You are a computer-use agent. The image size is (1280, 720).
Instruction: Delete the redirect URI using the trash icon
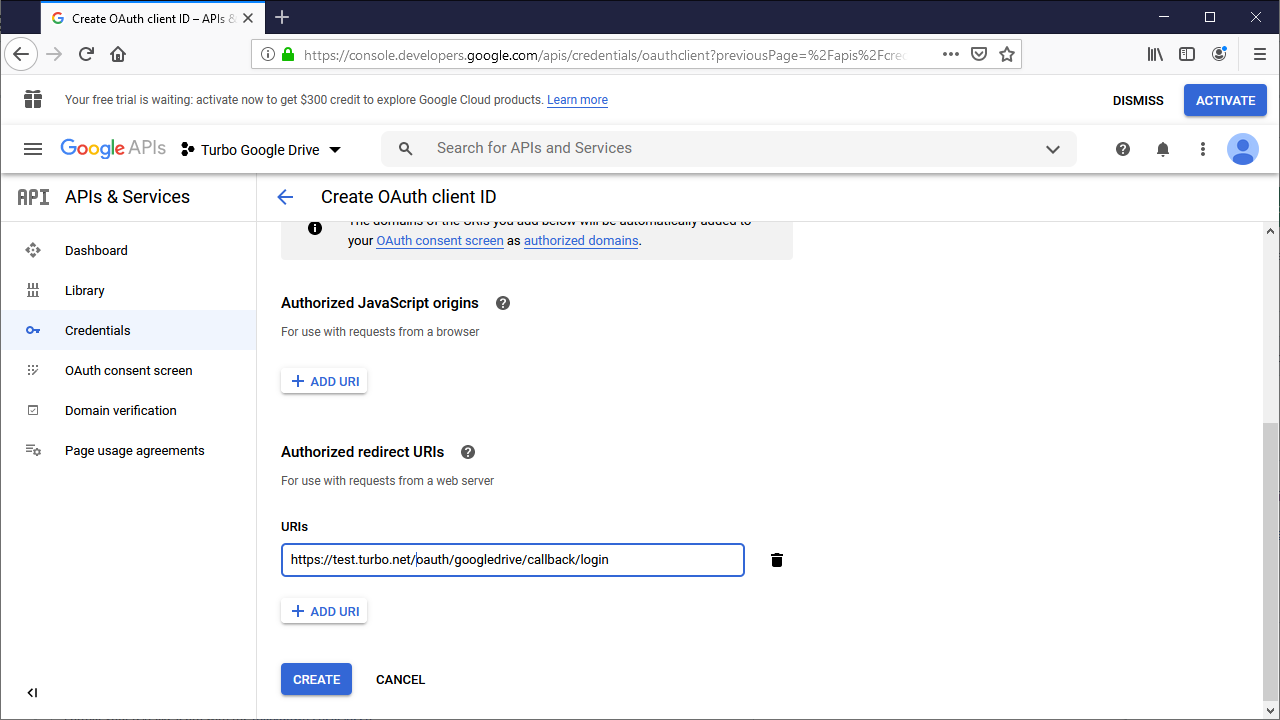coord(777,560)
